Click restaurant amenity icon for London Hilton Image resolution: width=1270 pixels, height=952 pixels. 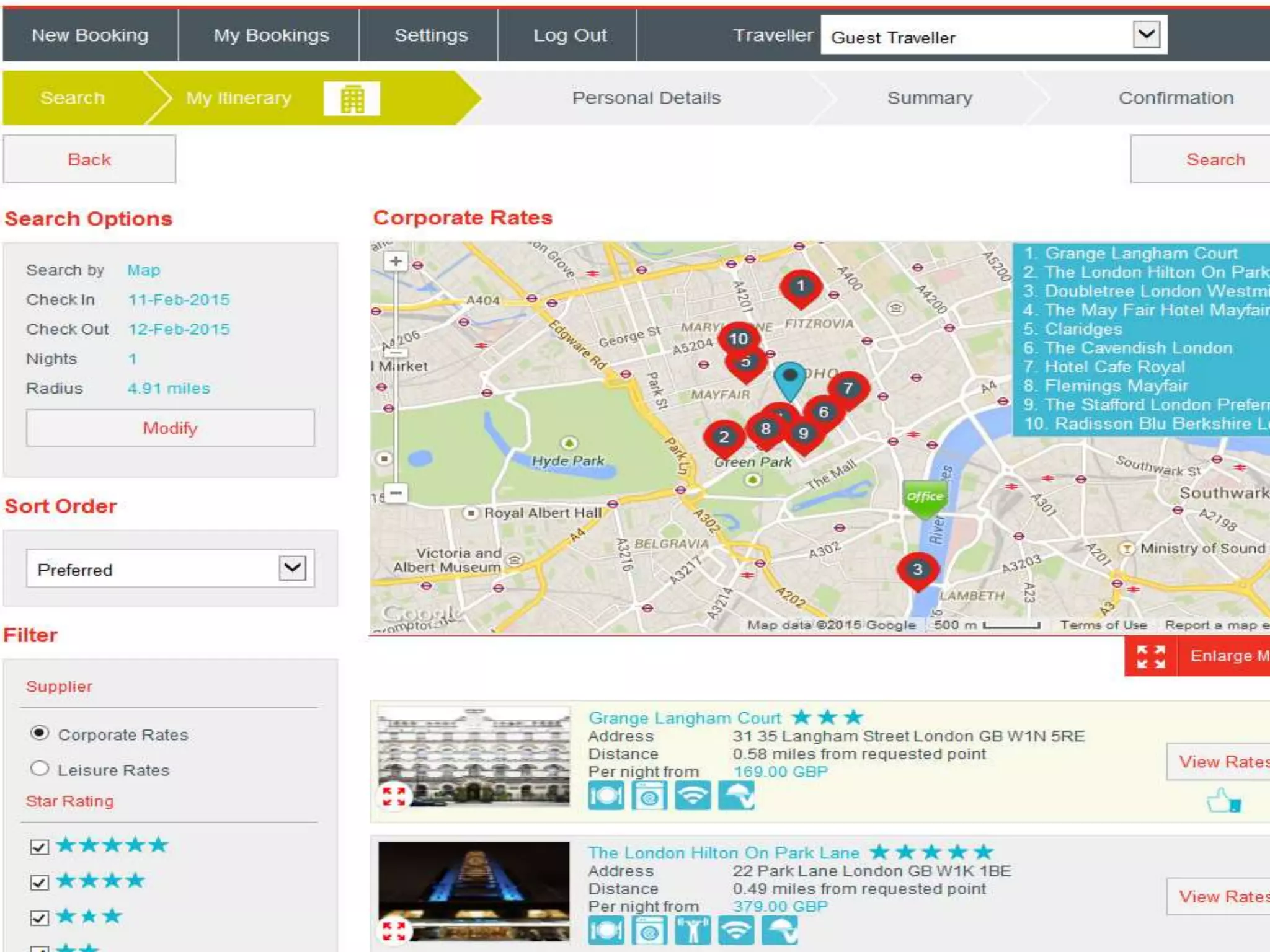pos(606,930)
